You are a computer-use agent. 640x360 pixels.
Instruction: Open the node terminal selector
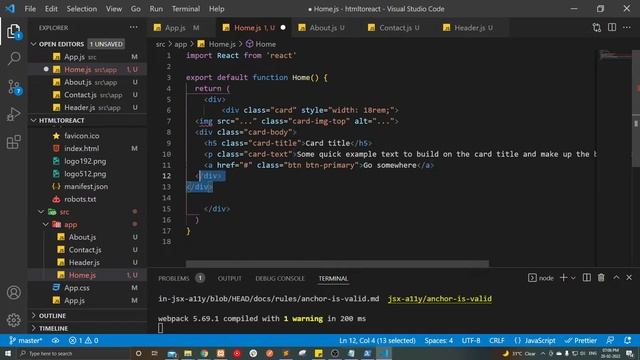click(x=541, y=278)
